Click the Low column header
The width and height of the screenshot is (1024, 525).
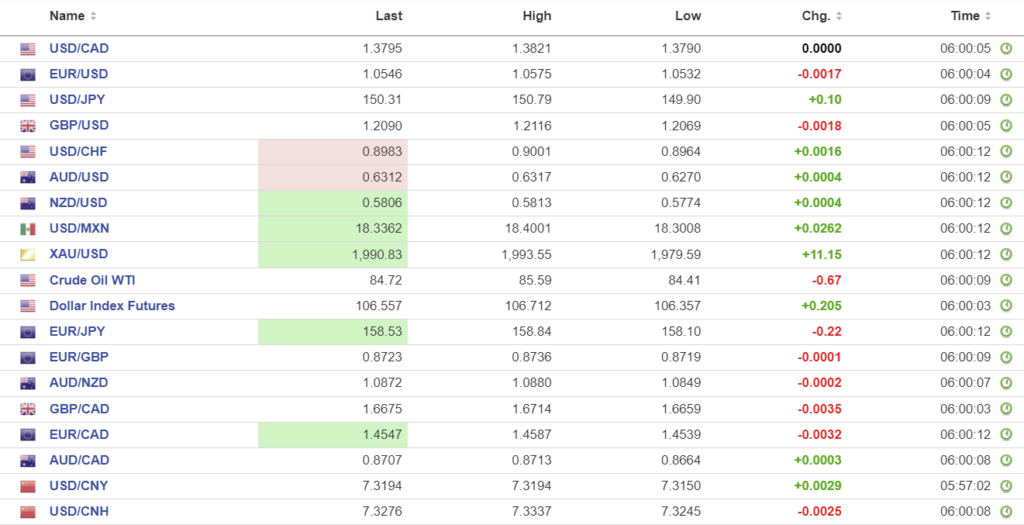click(688, 16)
